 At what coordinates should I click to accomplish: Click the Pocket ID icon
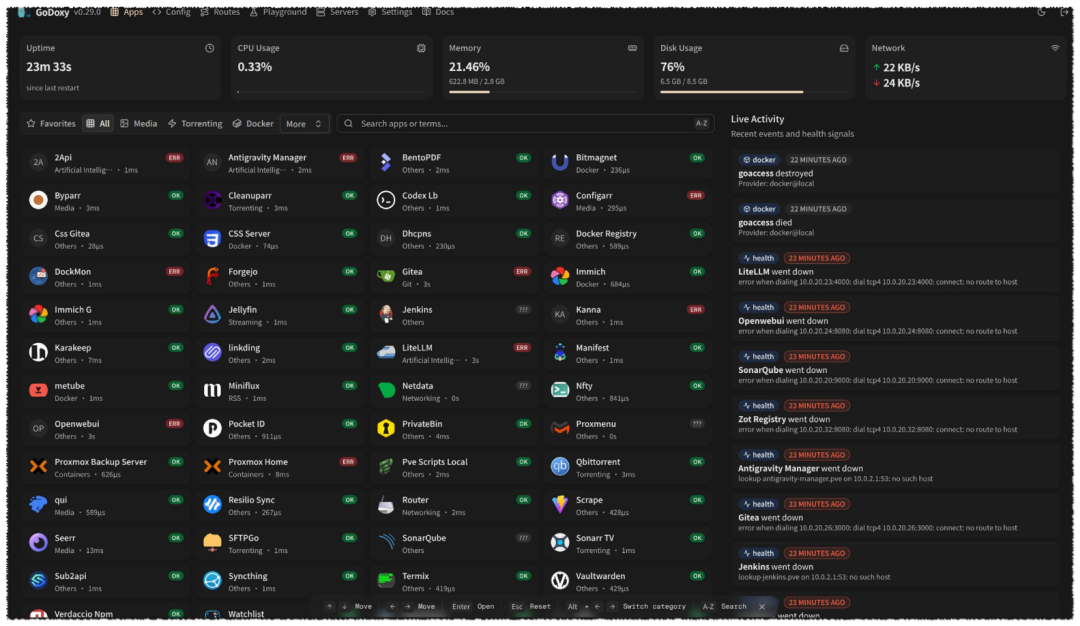pyautogui.click(x=212, y=428)
